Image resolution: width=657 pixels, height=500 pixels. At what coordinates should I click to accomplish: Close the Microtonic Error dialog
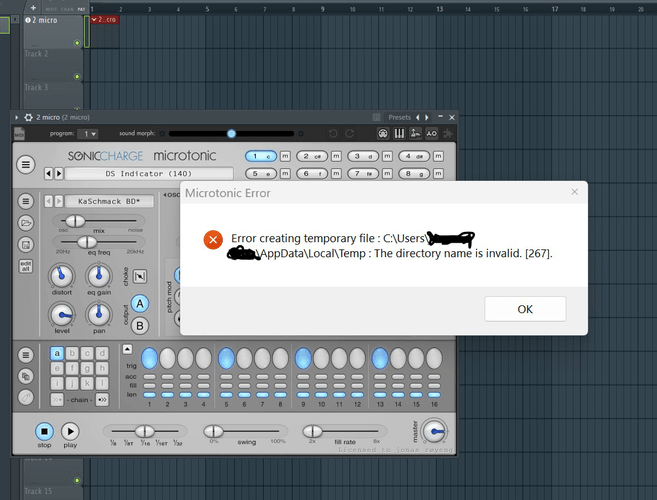pos(574,192)
